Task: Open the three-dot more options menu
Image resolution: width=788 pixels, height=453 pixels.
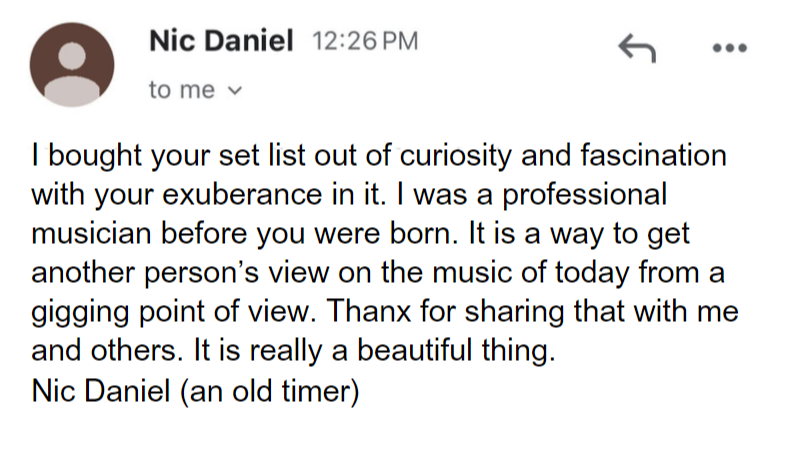Action: click(730, 48)
